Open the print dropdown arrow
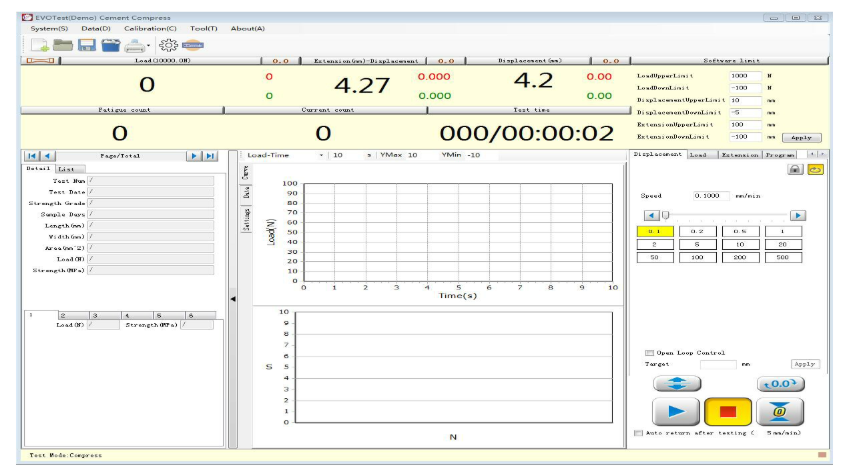 pyautogui.click(x=148, y=46)
